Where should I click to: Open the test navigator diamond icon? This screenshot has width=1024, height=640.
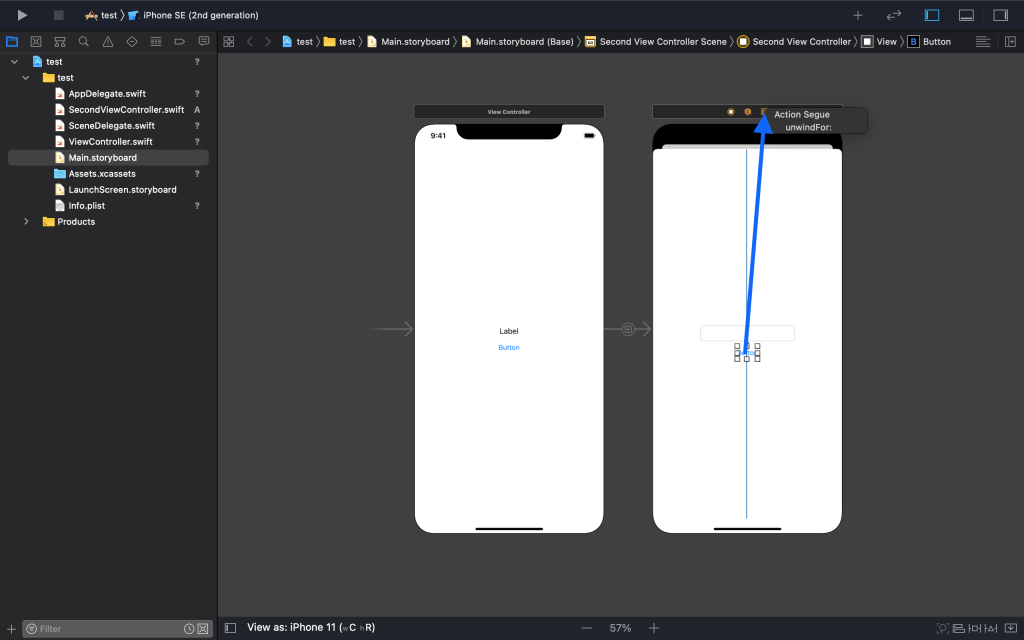coord(132,42)
